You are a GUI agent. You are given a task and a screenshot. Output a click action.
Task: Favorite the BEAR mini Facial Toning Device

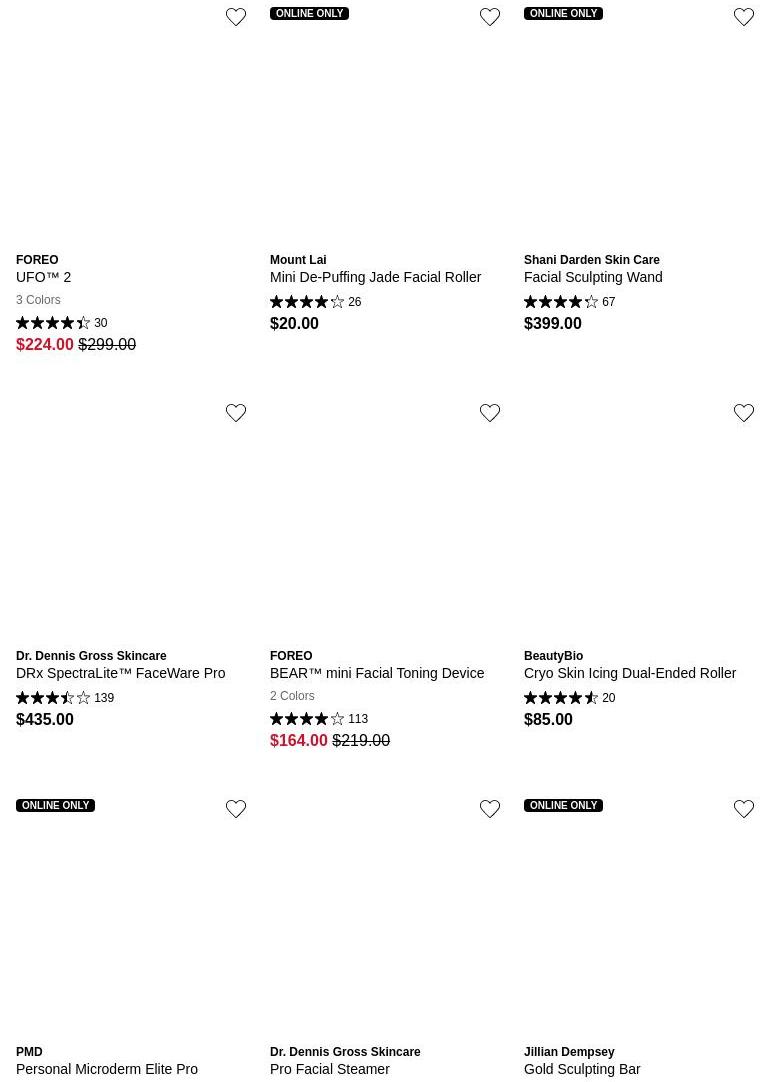coord(490,413)
